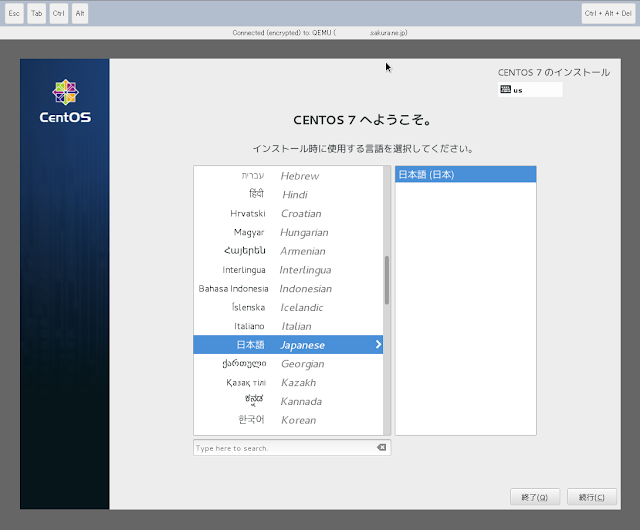Click the language list scrollbar thumb

pyautogui.click(x=387, y=280)
